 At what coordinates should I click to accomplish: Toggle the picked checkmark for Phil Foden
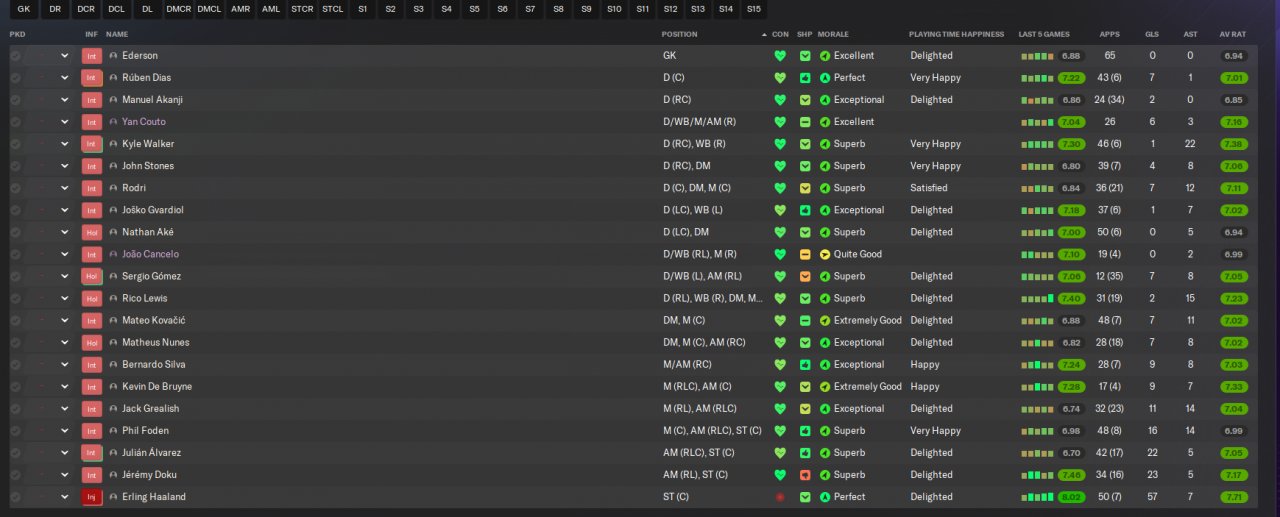tap(15, 431)
